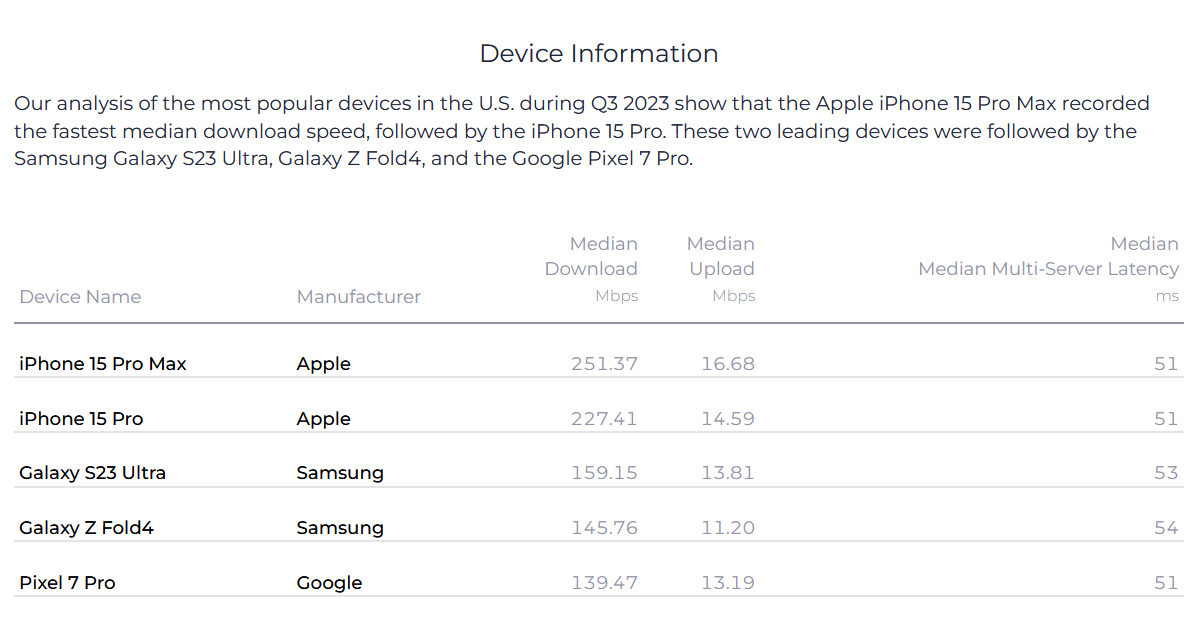1198x643 pixels.
Task: Click the 54 ms latency value
Action: pyautogui.click(x=1166, y=528)
